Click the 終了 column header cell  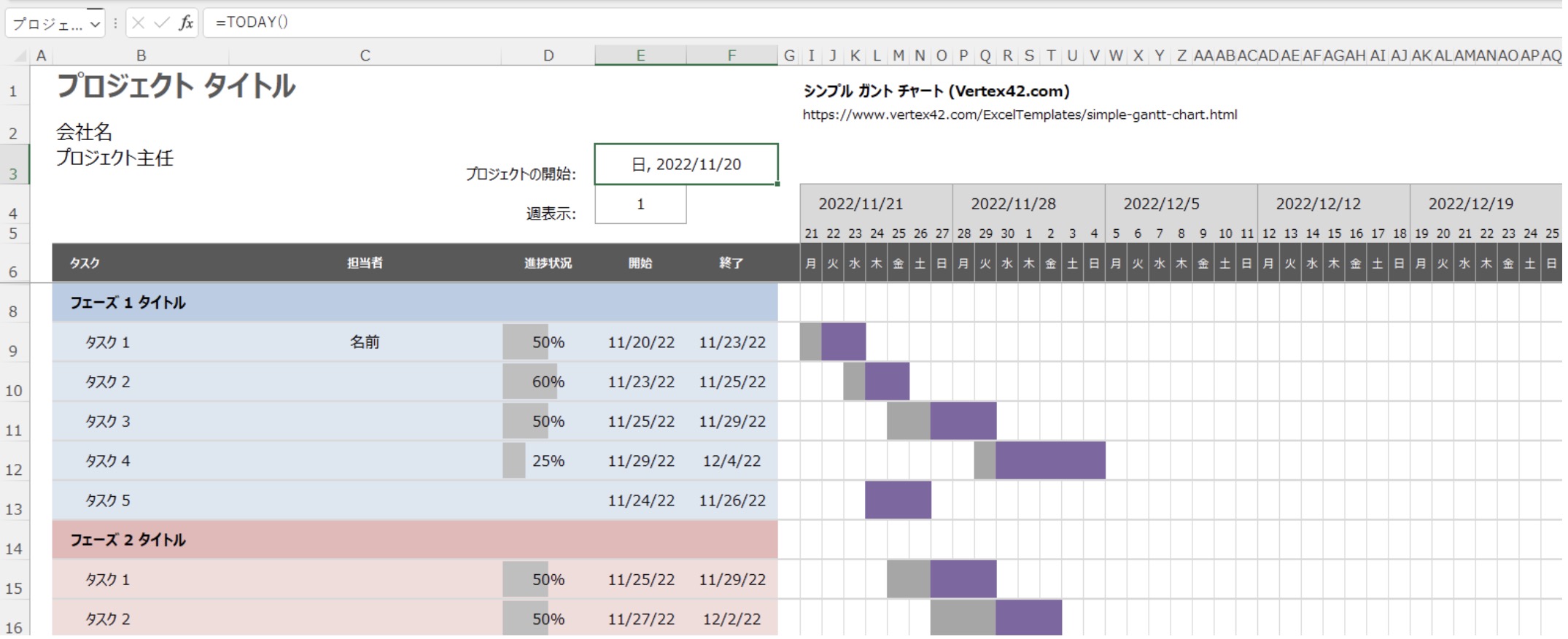pos(731,263)
